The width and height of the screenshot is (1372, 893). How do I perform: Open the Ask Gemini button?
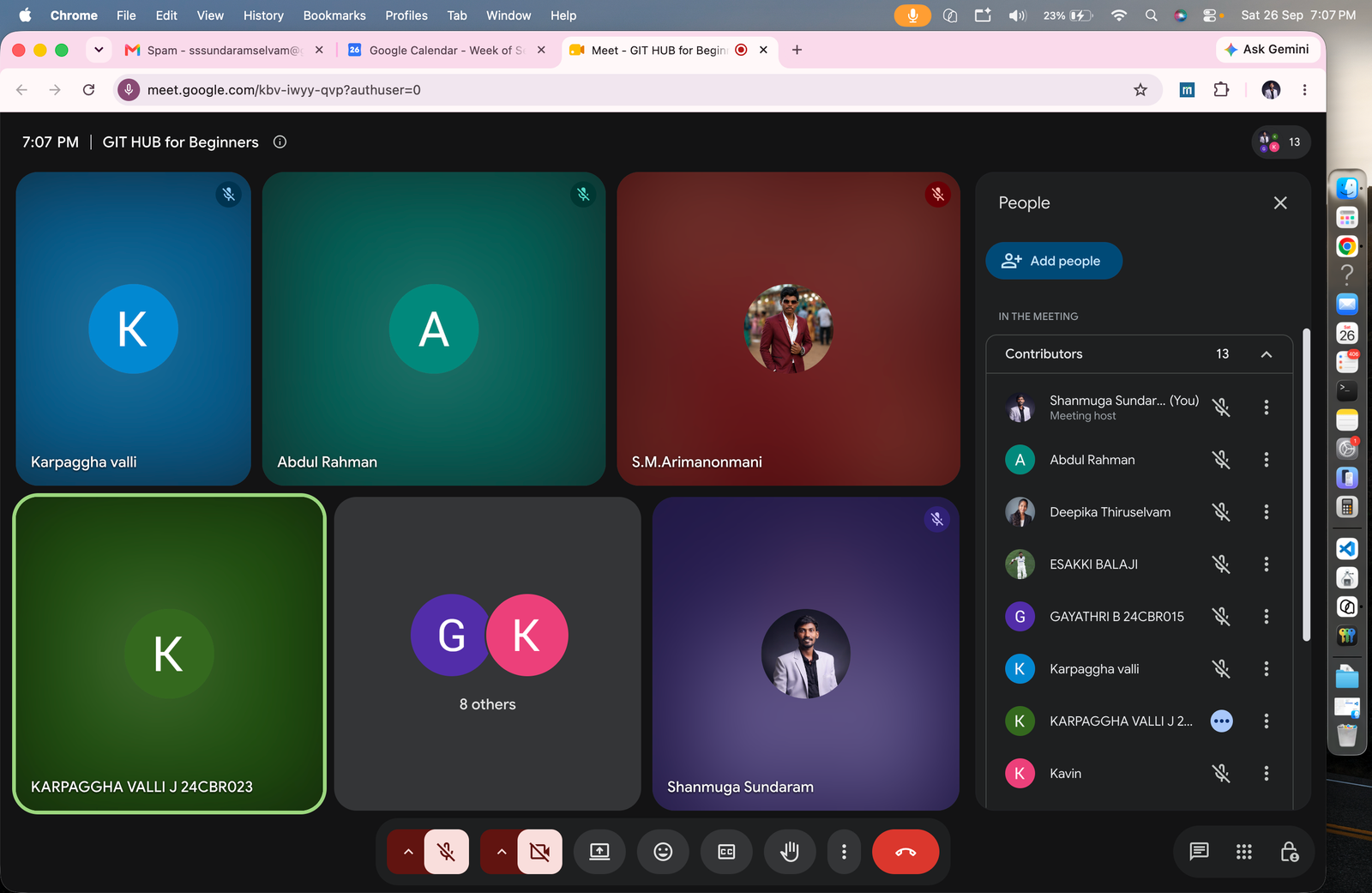[x=1267, y=50]
